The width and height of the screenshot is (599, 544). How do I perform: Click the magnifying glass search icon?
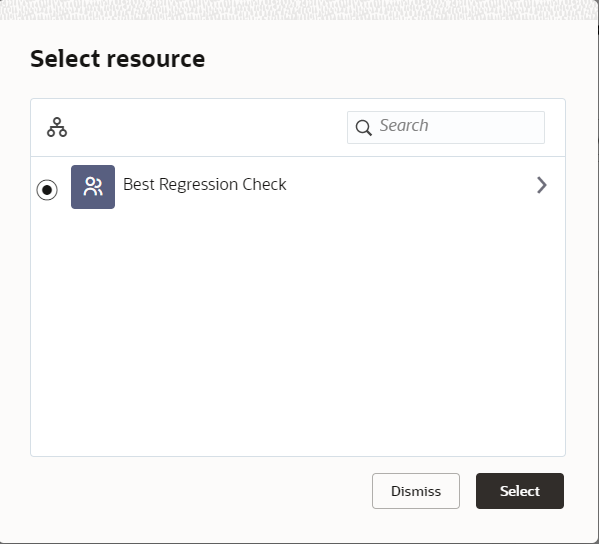(363, 128)
